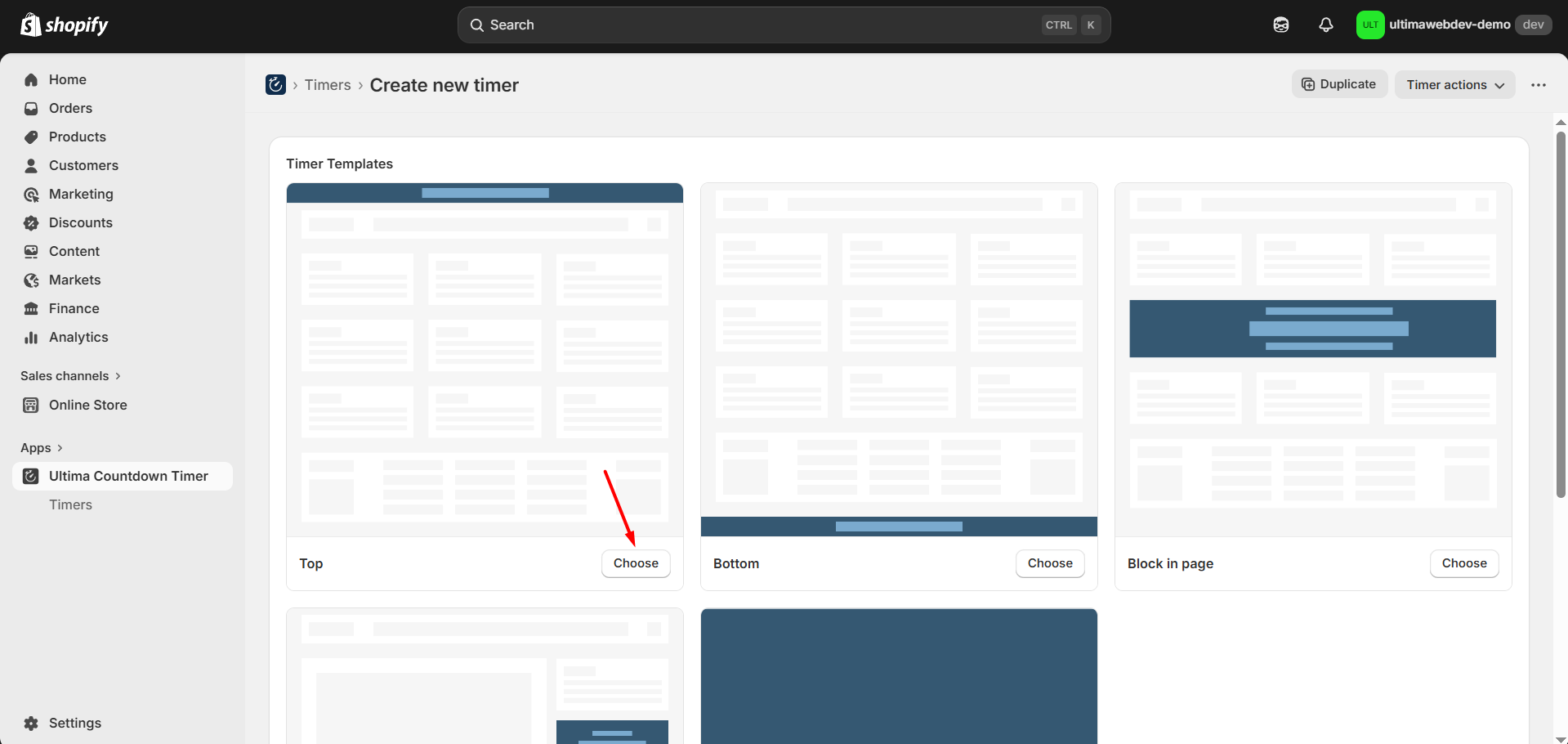Click the Duplicate button

tap(1339, 84)
